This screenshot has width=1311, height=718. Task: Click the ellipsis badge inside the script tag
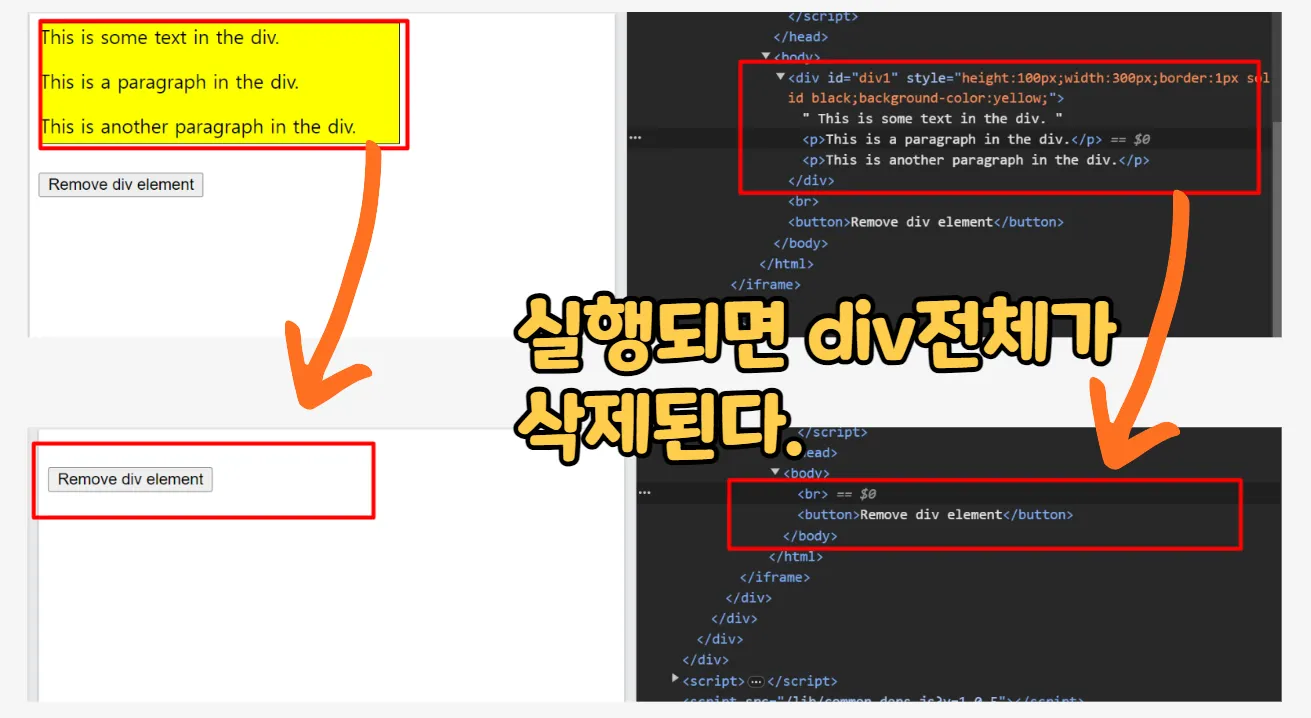coord(756,681)
